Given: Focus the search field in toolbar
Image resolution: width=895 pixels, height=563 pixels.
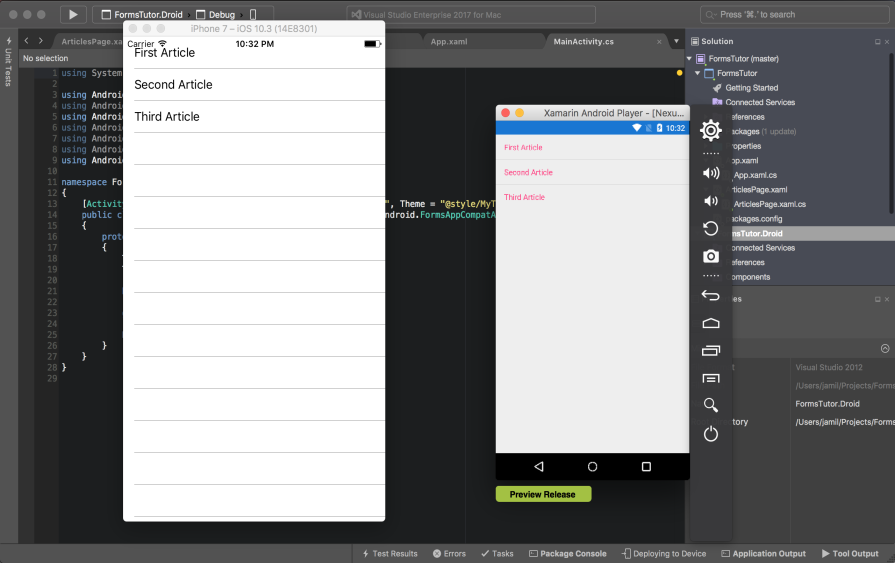Looking at the screenshot, I should tap(795, 14).
